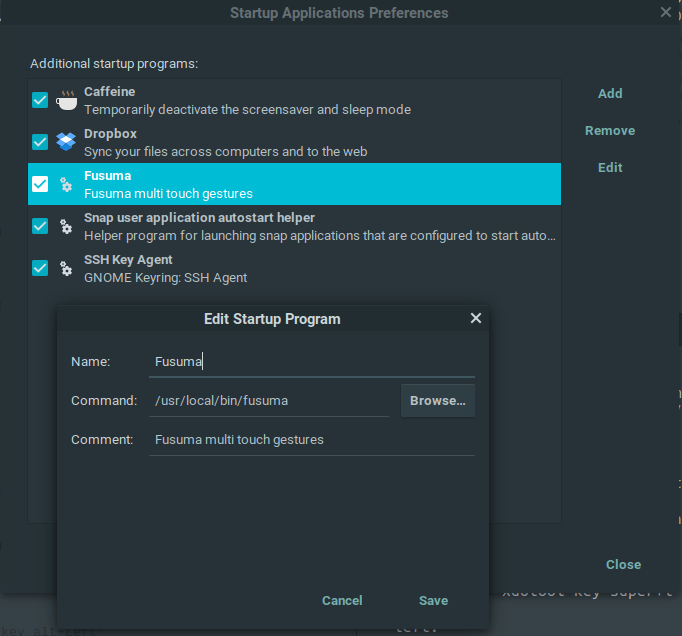Disable Dropbox at startup checkbox
Viewport: 682px width, 636px height.
pos(40,142)
